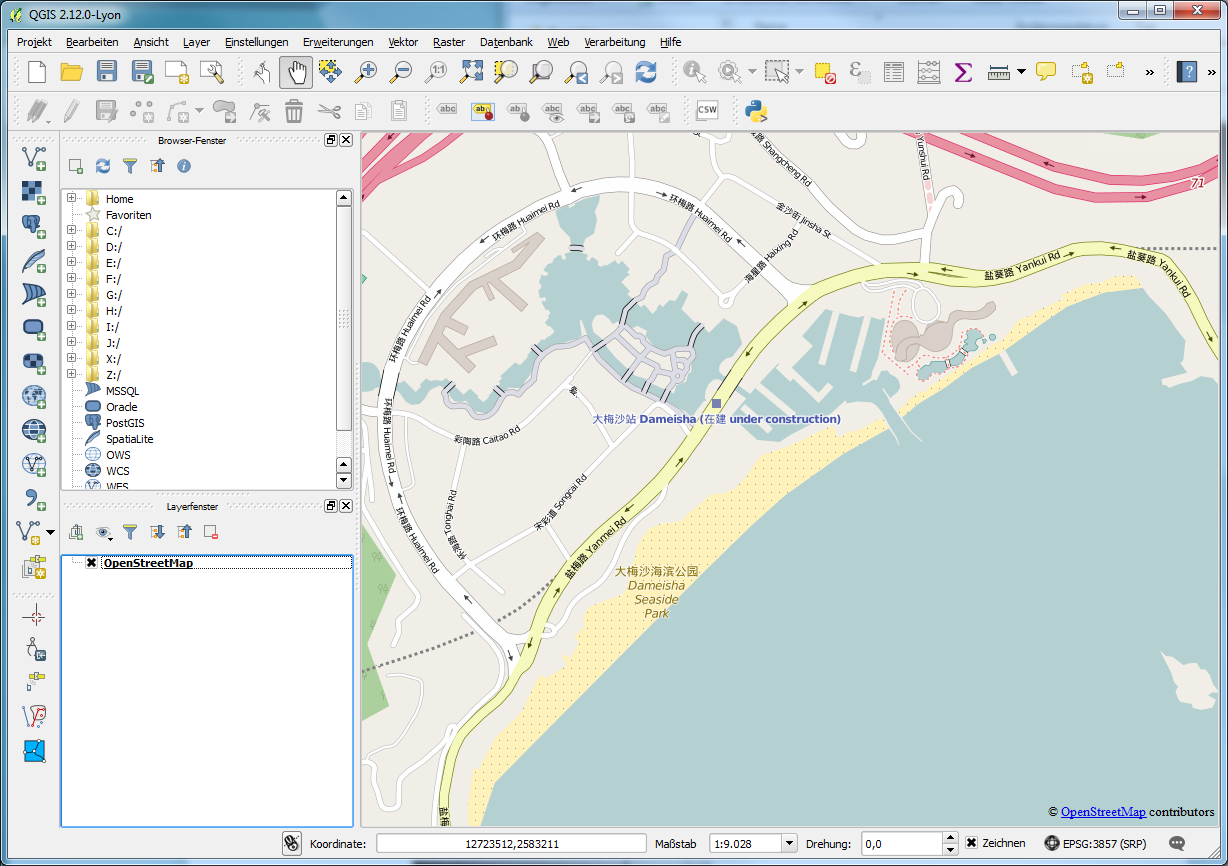Filter the Browser panel with funnel icon

click(x=130, y=166)
